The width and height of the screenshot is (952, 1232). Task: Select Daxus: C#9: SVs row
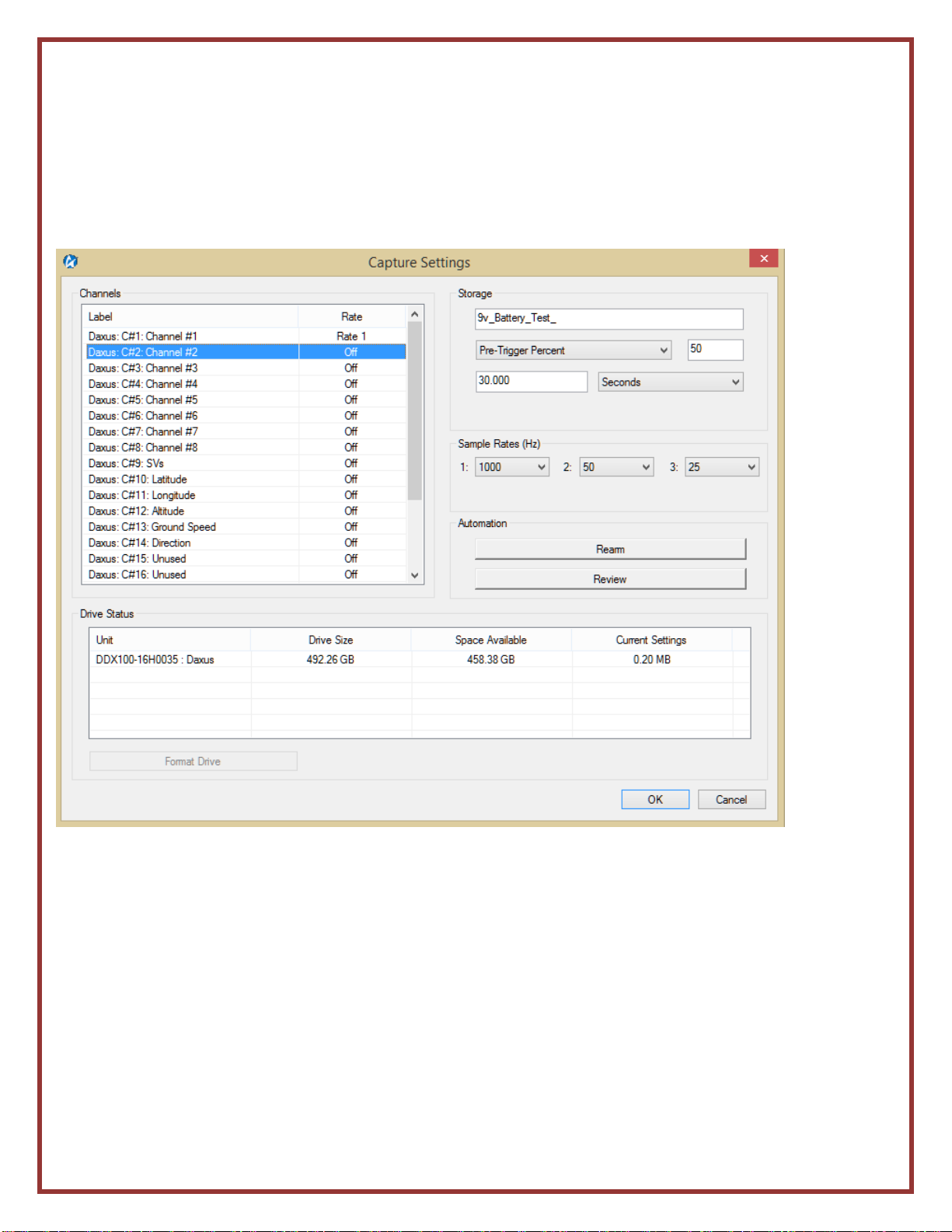tap(246, 463)
